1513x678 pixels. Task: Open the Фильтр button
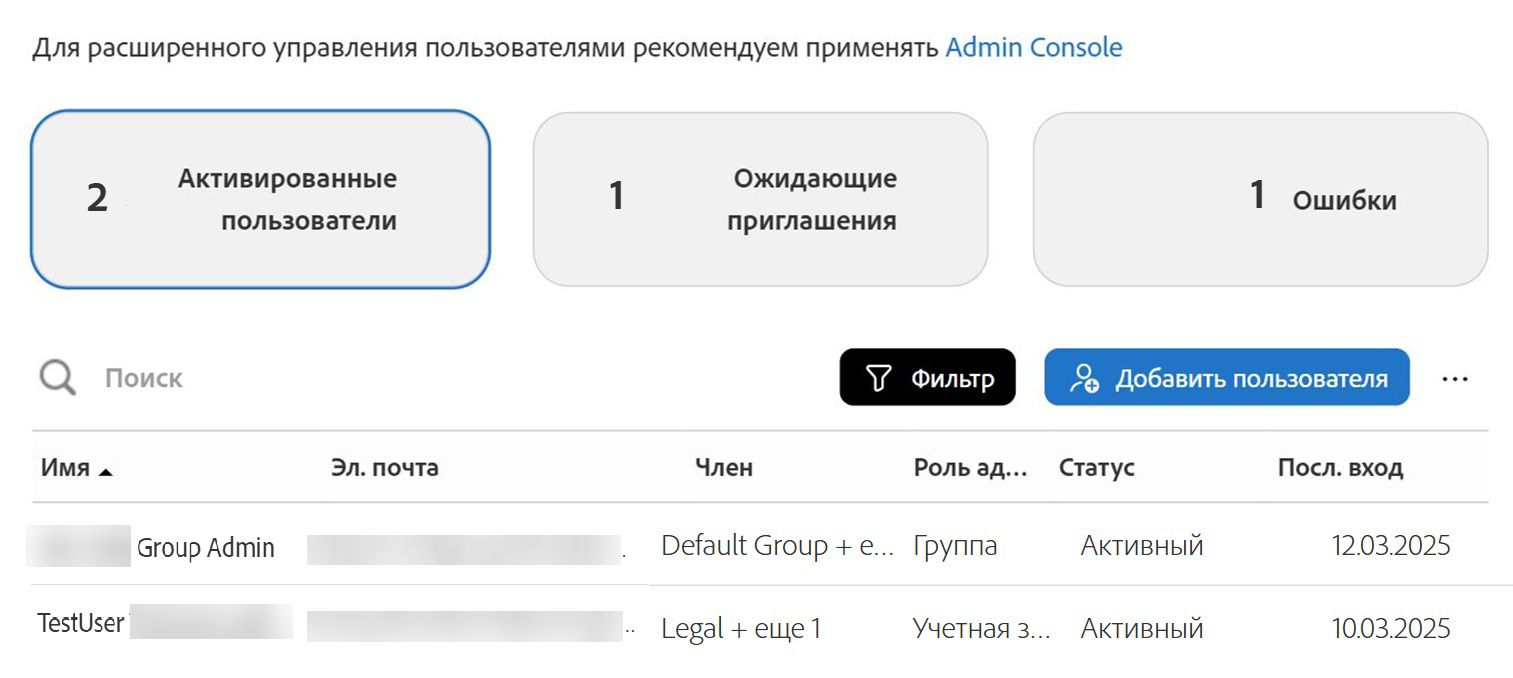click(x=927, y=377)
